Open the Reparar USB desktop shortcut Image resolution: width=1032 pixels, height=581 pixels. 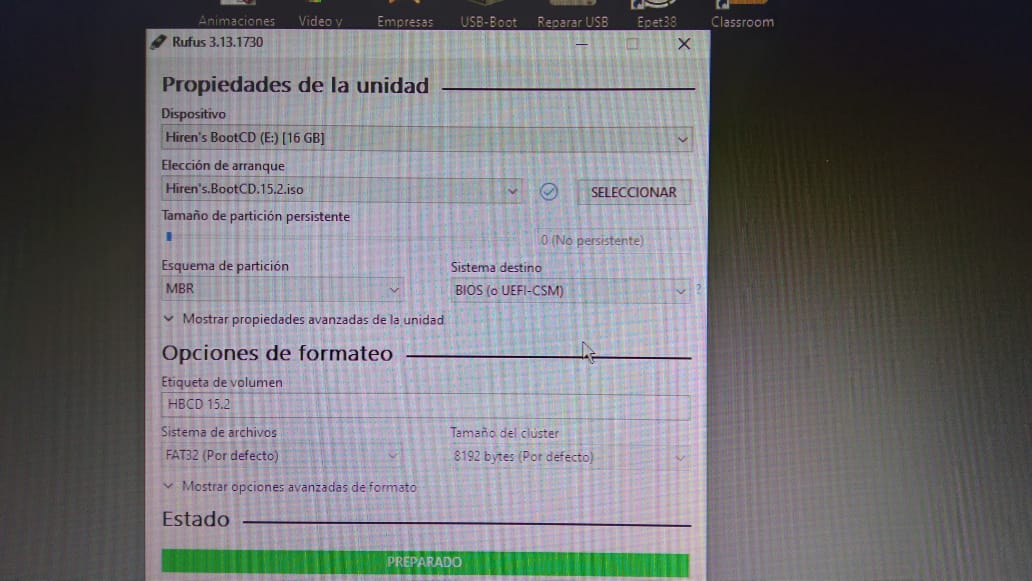coord(573,15)
